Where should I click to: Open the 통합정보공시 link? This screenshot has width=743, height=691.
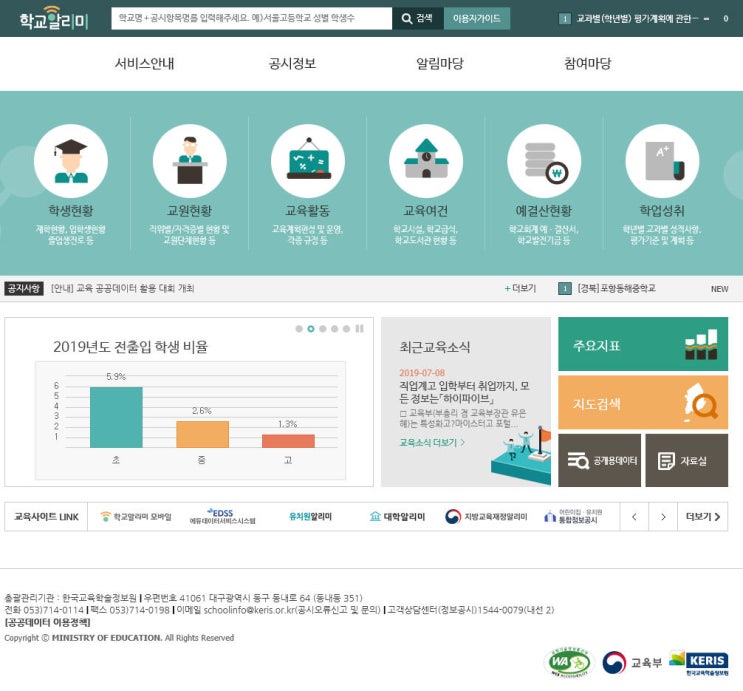pyautogui.click(x=573, y=517)
